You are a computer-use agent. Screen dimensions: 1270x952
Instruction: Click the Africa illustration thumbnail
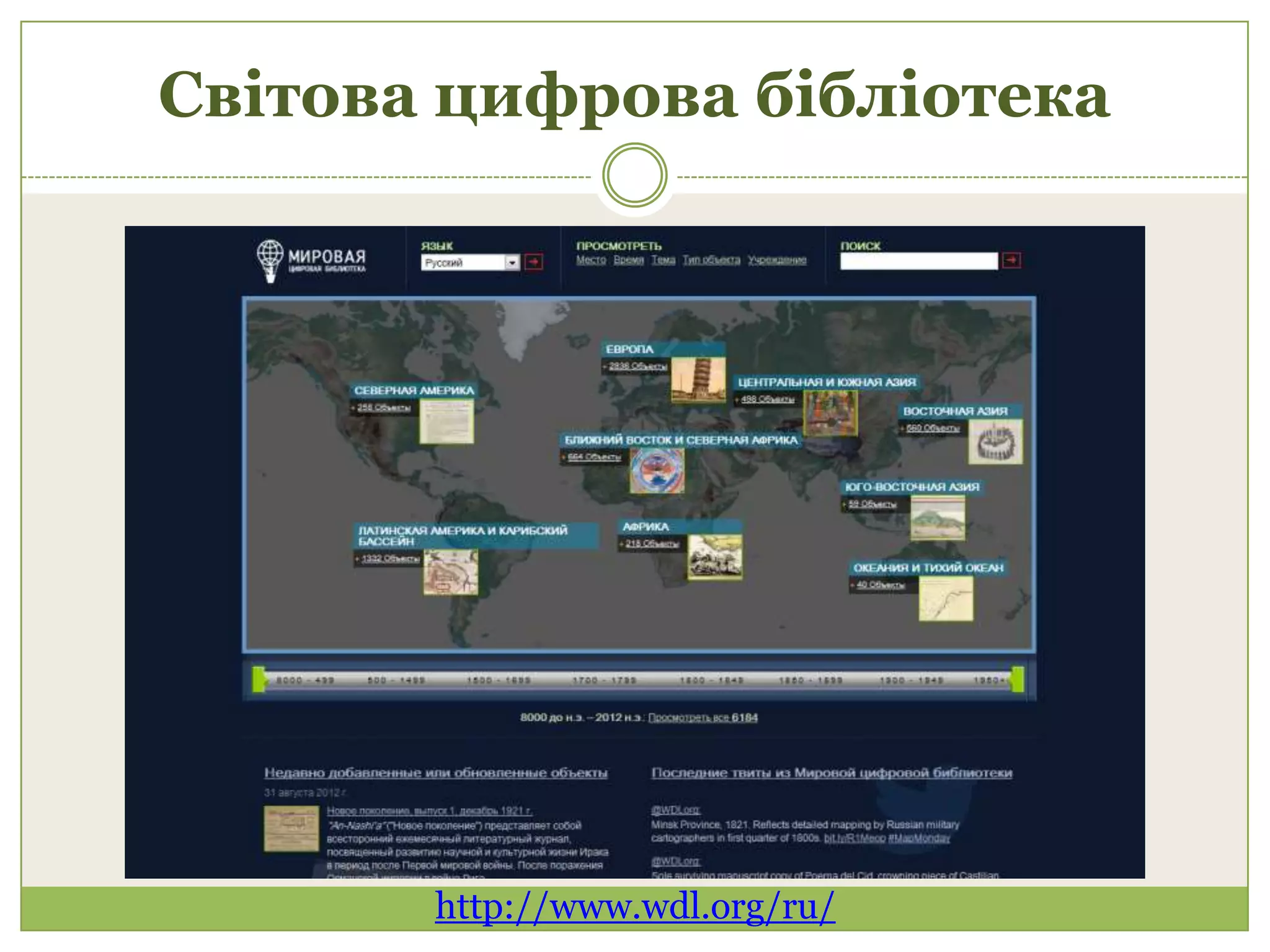pos(715,558)
